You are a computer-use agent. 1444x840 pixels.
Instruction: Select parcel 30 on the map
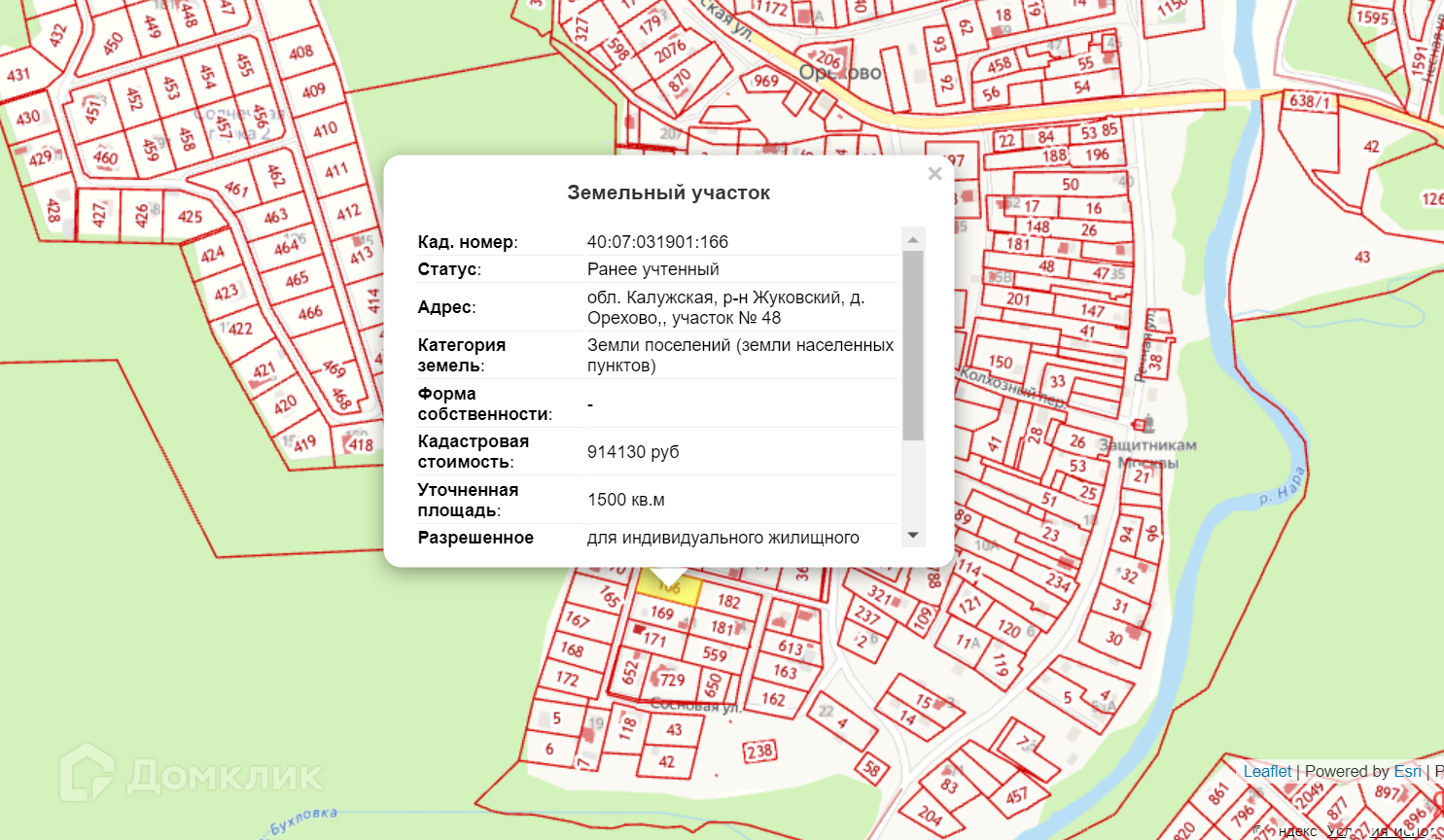pyautogui.click(x=1114, y=638)
